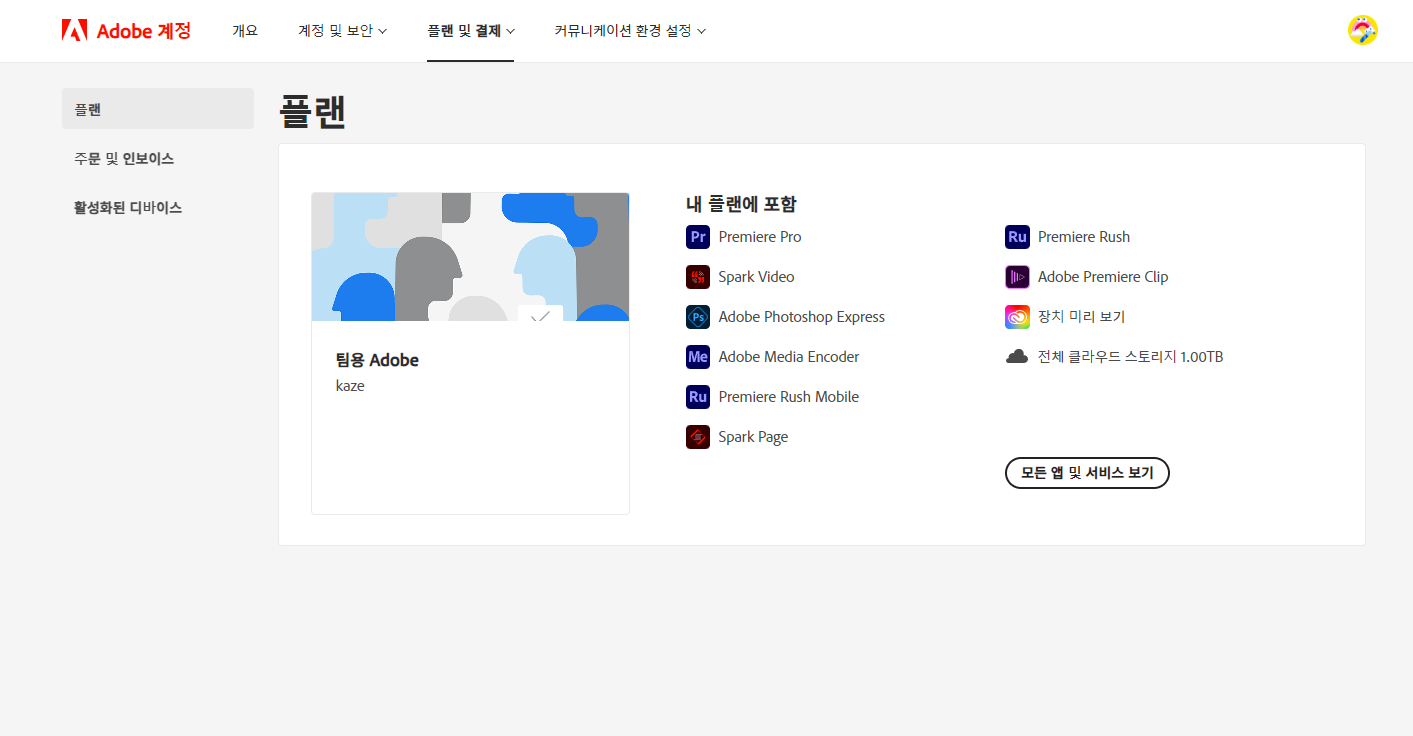Click the Premiere Pro app icon
The width and height of the screenshot is (1413, 736).
point(698,237)
